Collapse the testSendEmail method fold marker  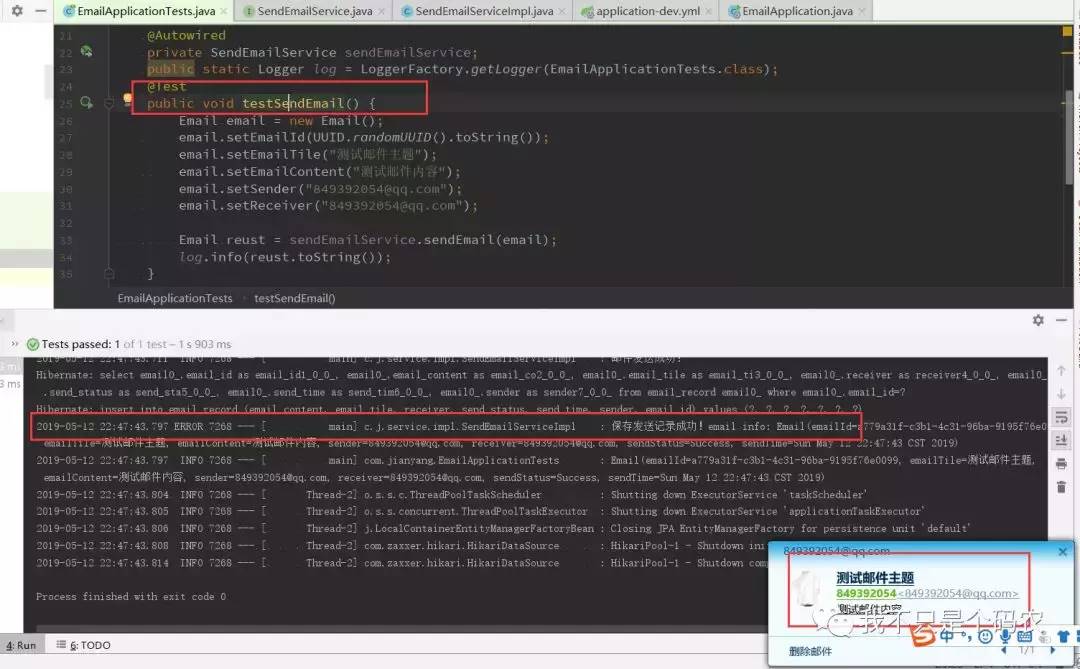[109, 103]
